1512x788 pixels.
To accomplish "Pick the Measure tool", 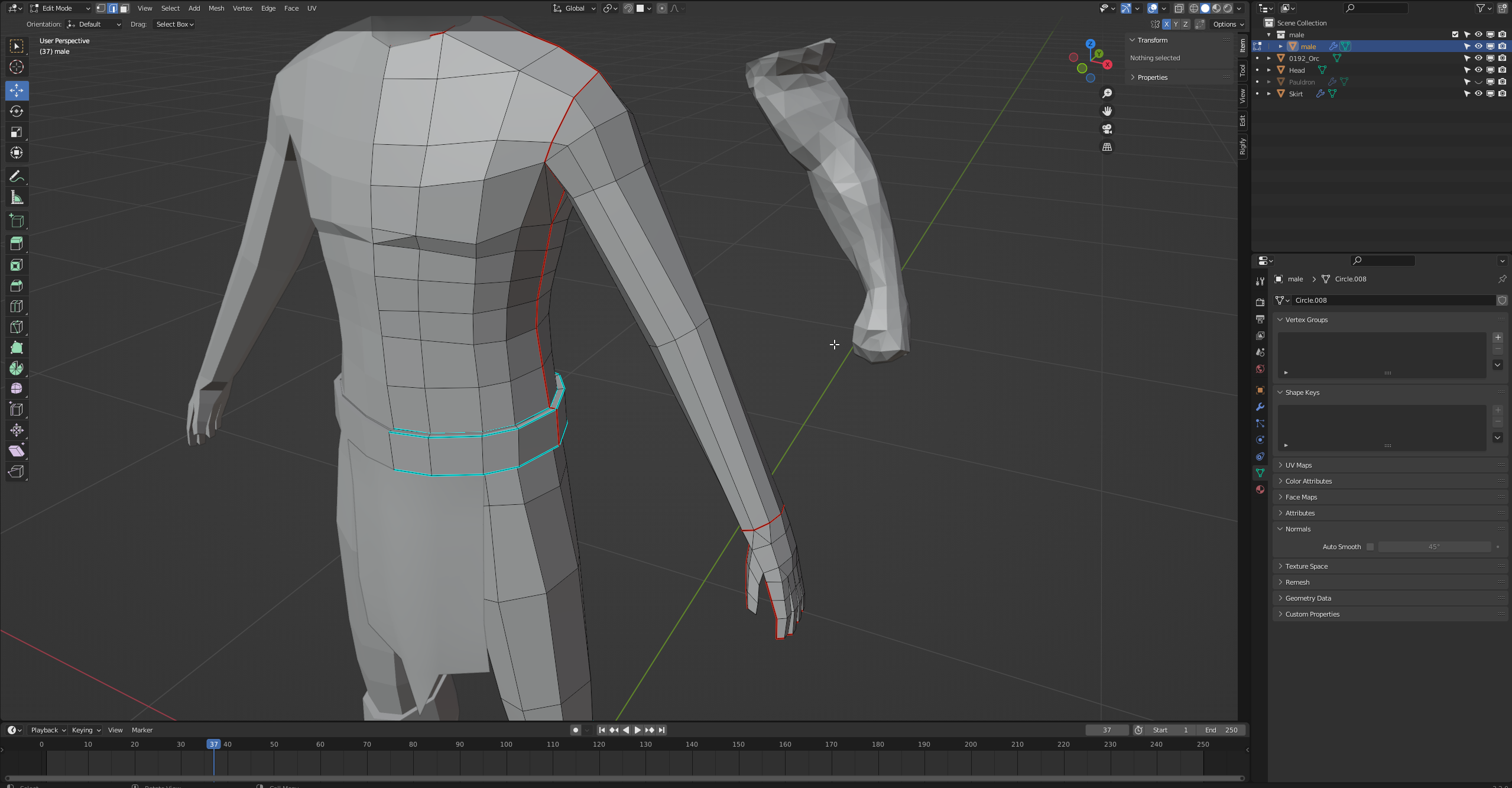I will tap(17, 198).
